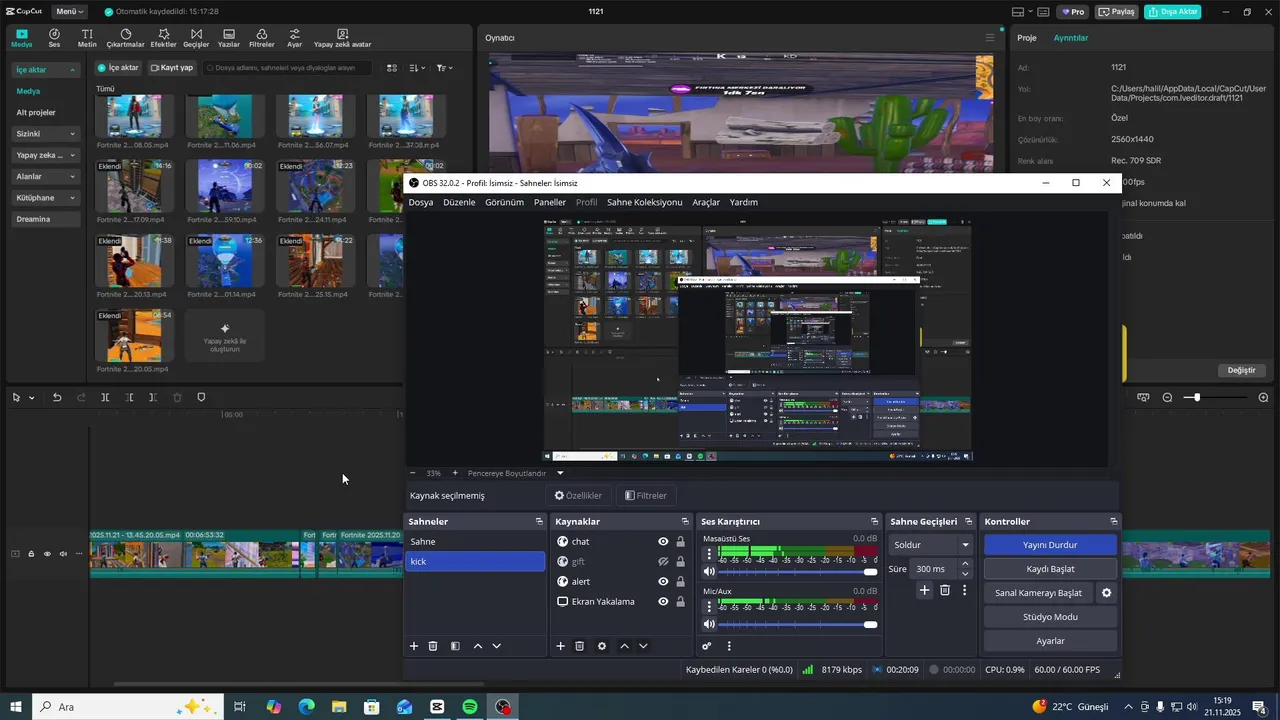Mute Mic/Aux audio channel
The height and width of the screenshot is (720, 1280).
click(709, 624)
